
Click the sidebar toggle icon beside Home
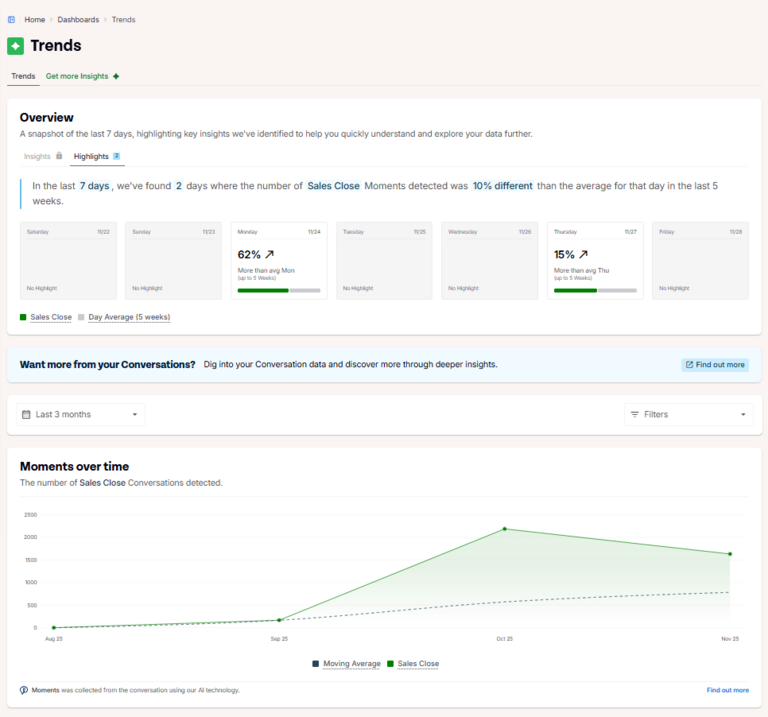pos(11,20)
